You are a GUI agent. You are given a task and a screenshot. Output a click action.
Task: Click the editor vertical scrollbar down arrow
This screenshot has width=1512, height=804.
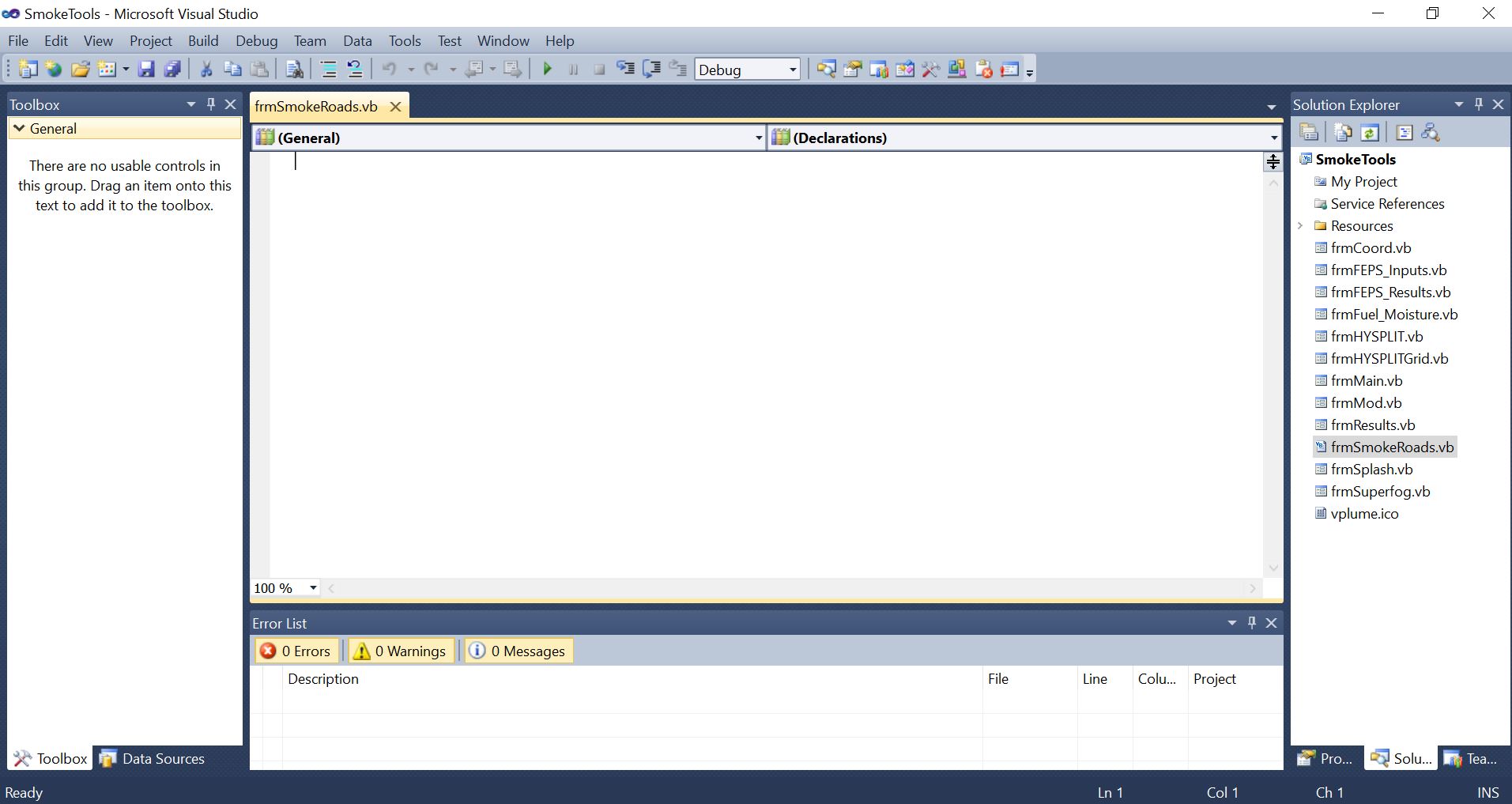pyautogui.click(x=1273, y=568)
